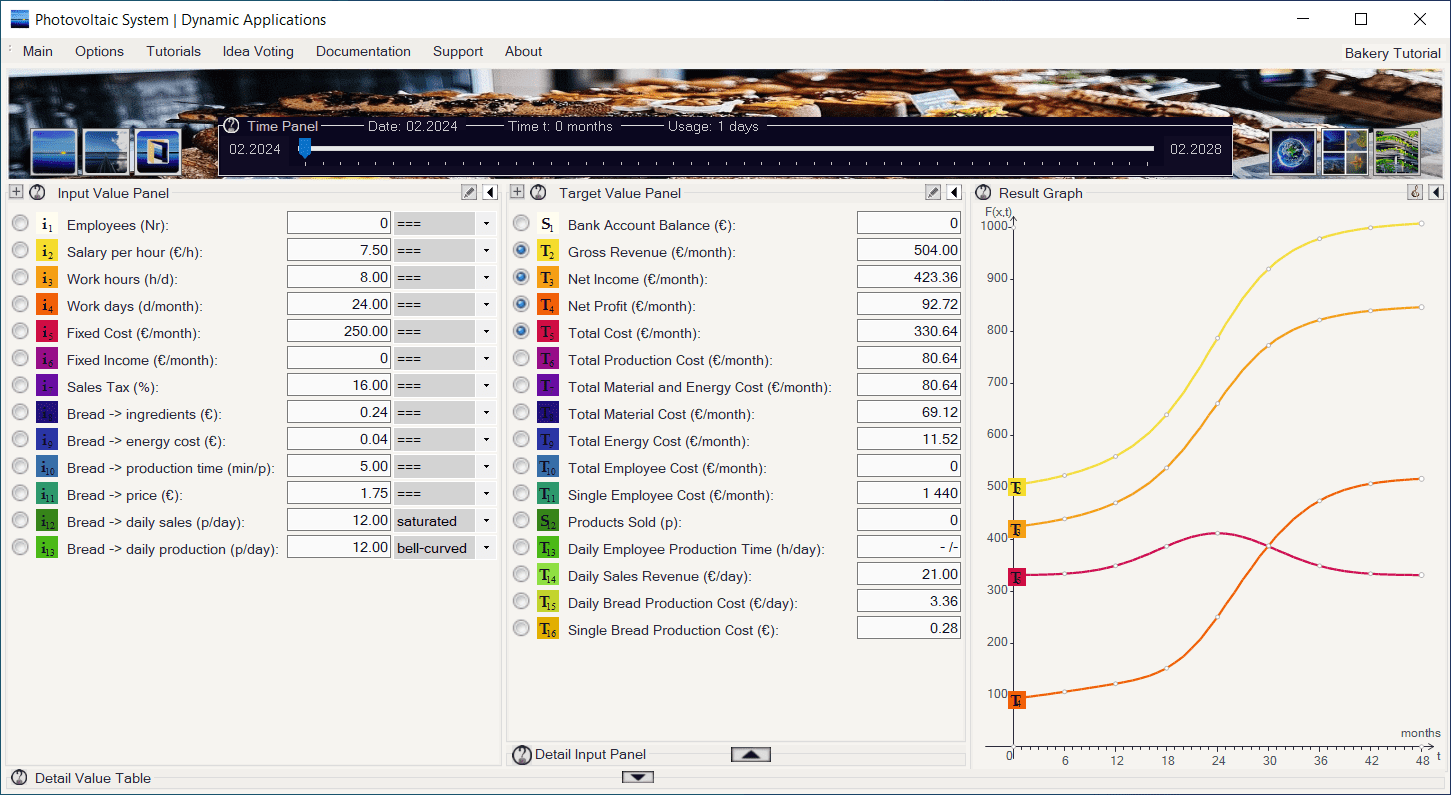Click the i2 icon beside Salary per hour

pos(47,251)
